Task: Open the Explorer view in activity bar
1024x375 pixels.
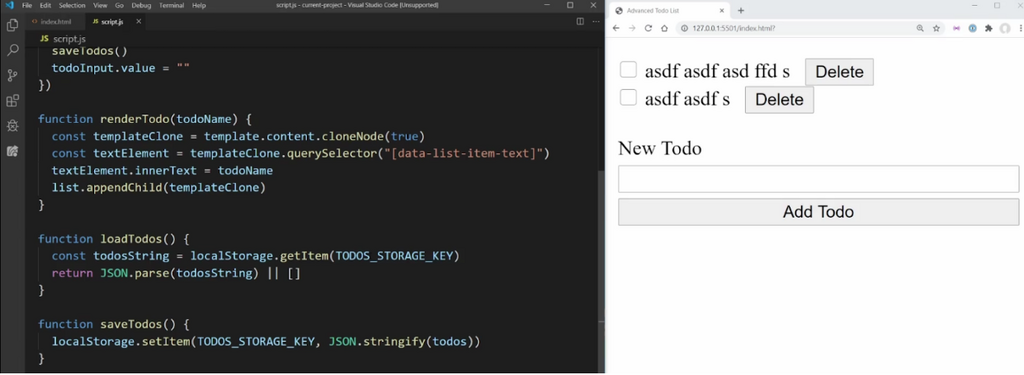Action: pyautogui.click(x=12, y=25)
